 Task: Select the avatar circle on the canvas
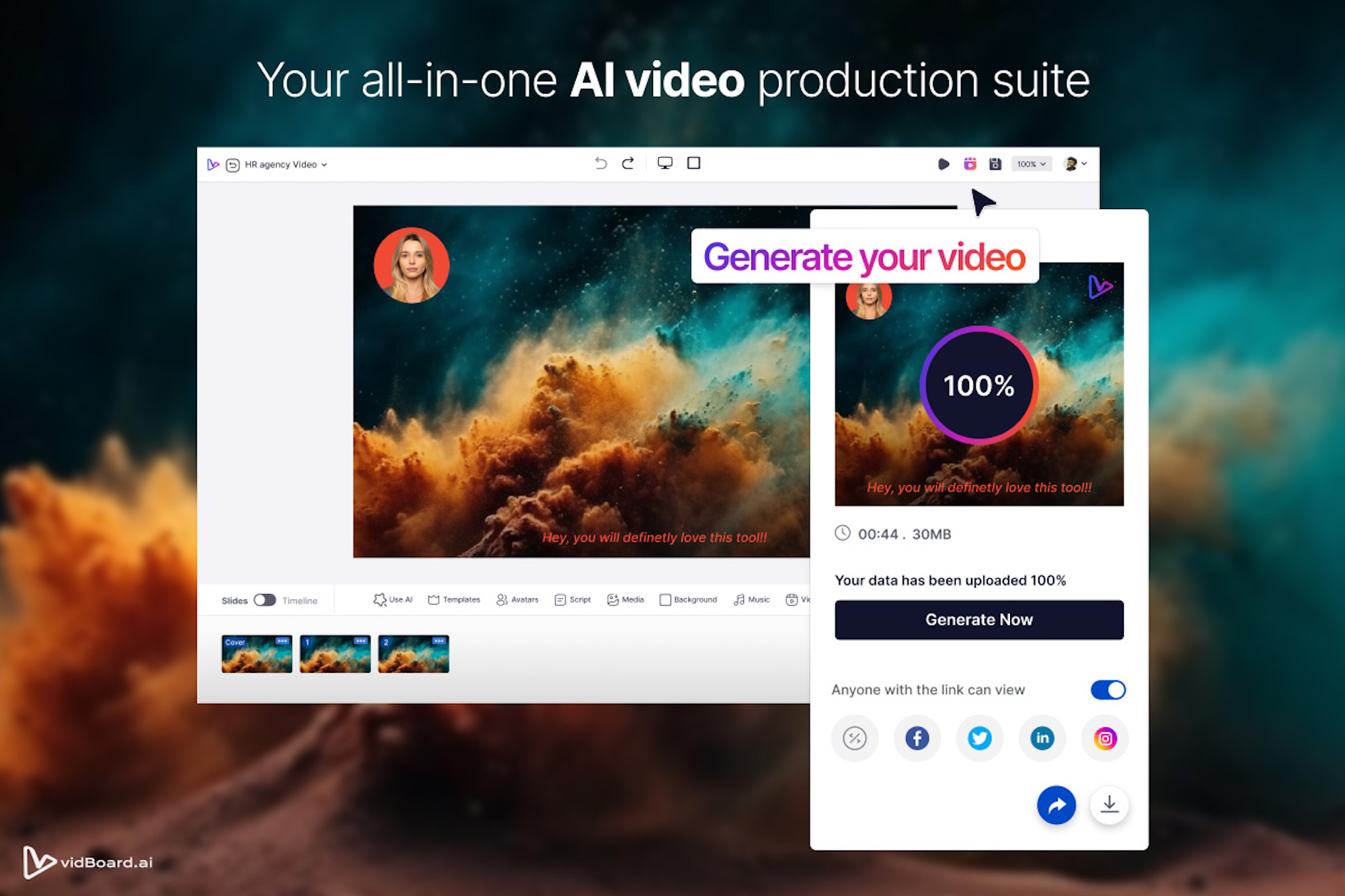[412, 266]
